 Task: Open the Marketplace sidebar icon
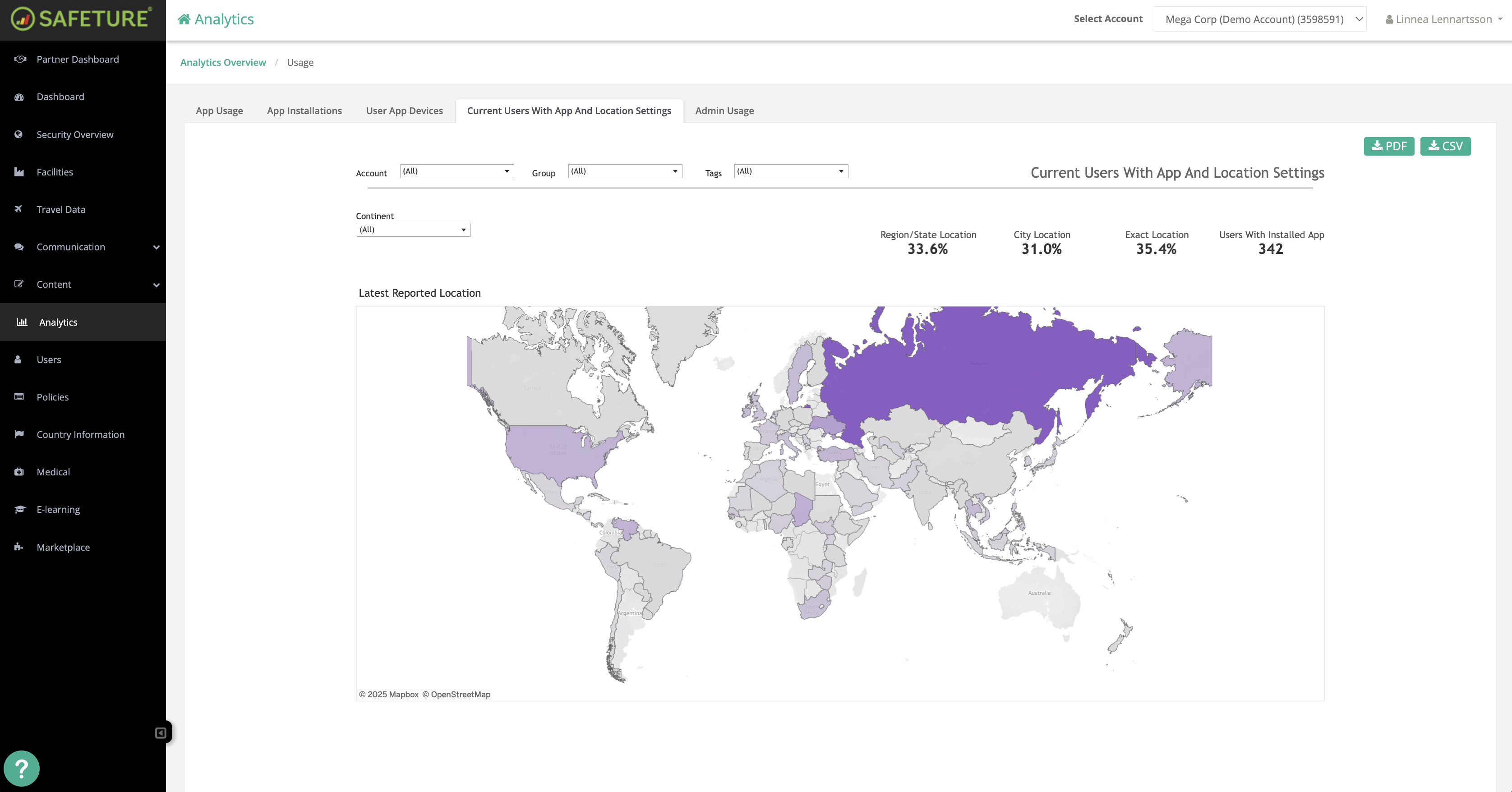click(x=19, y=547)
